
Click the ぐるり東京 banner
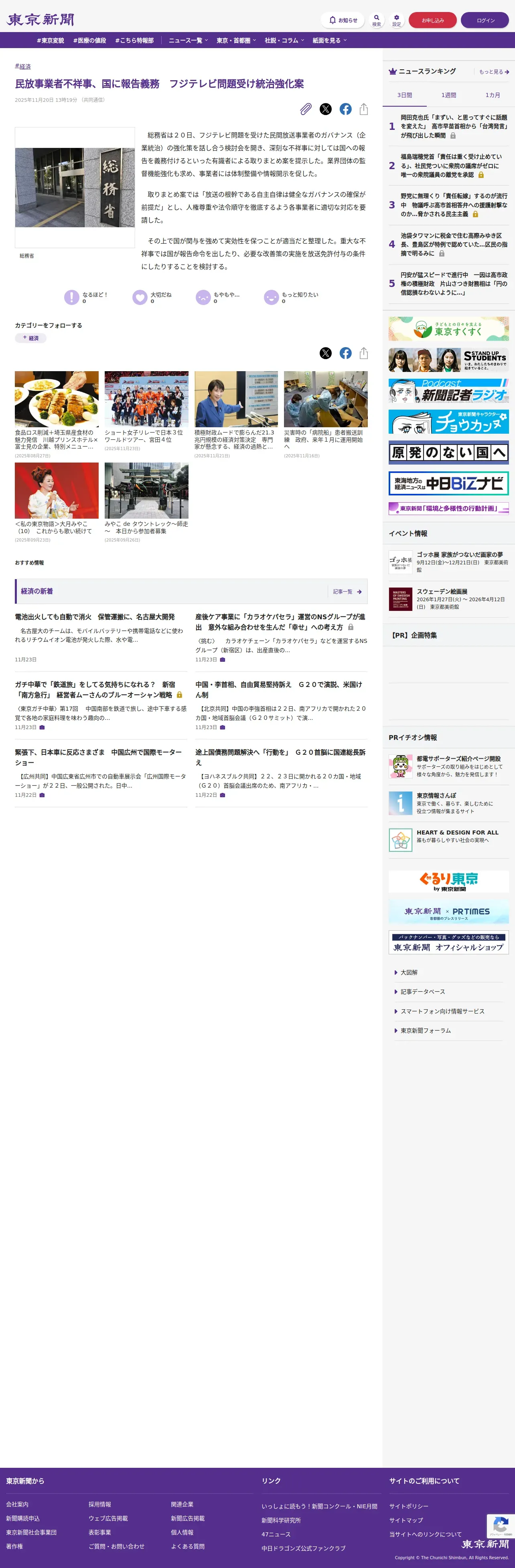click(448, 881)
